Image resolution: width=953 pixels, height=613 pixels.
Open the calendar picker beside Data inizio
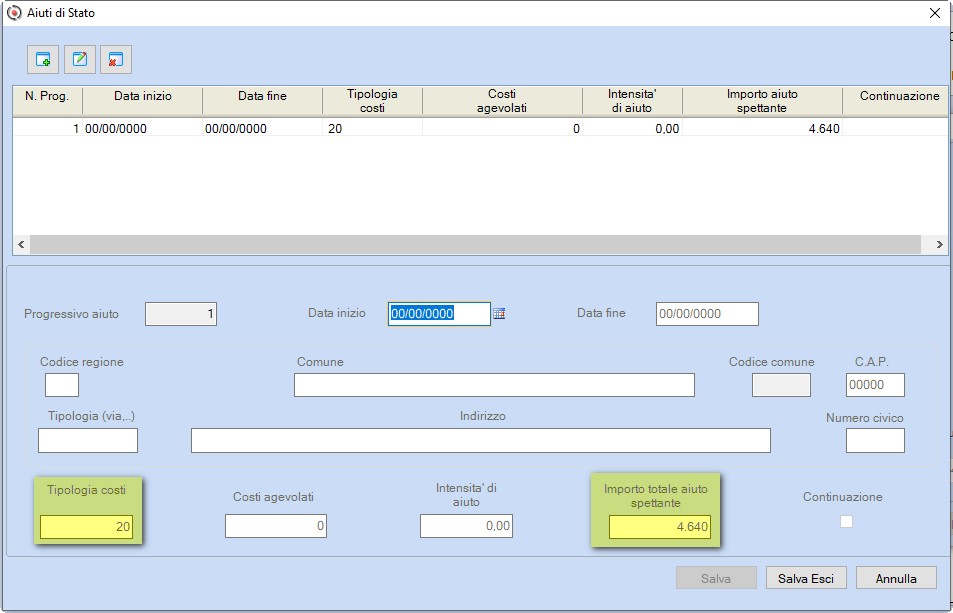coord(499,313)
